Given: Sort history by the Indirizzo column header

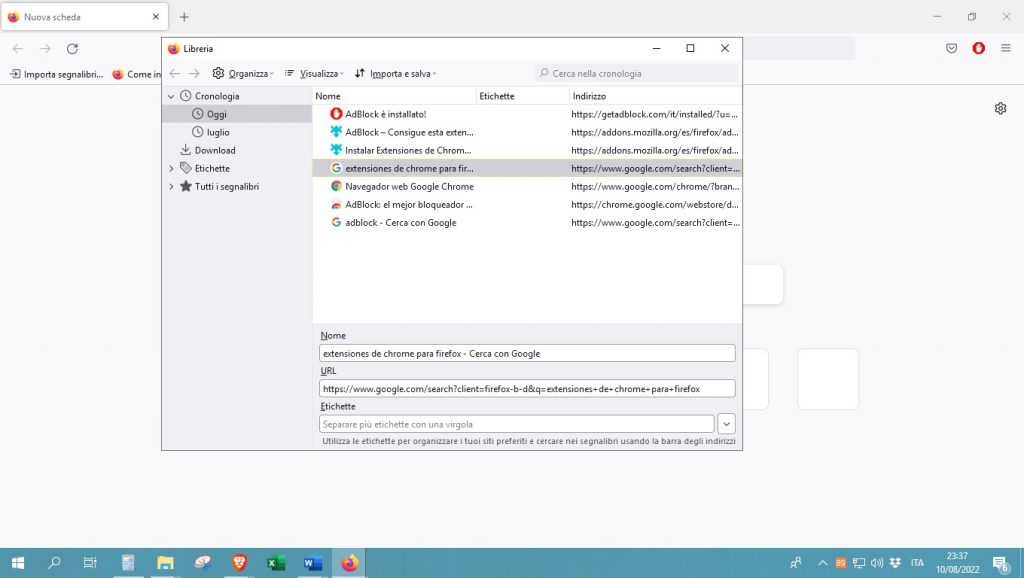Looking at the screenshot, I should [589, 96].
